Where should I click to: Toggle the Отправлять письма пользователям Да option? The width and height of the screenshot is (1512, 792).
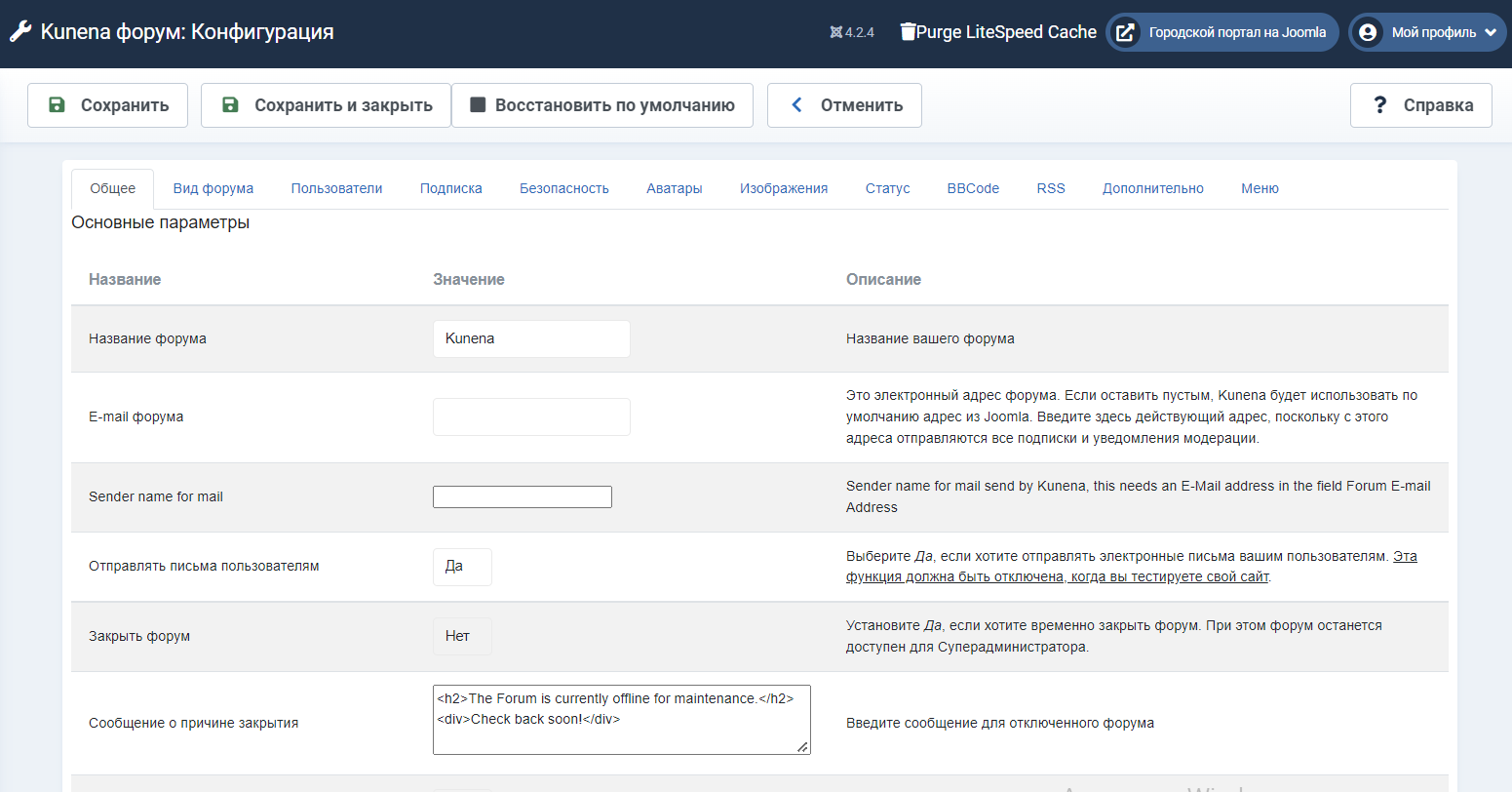462,567
